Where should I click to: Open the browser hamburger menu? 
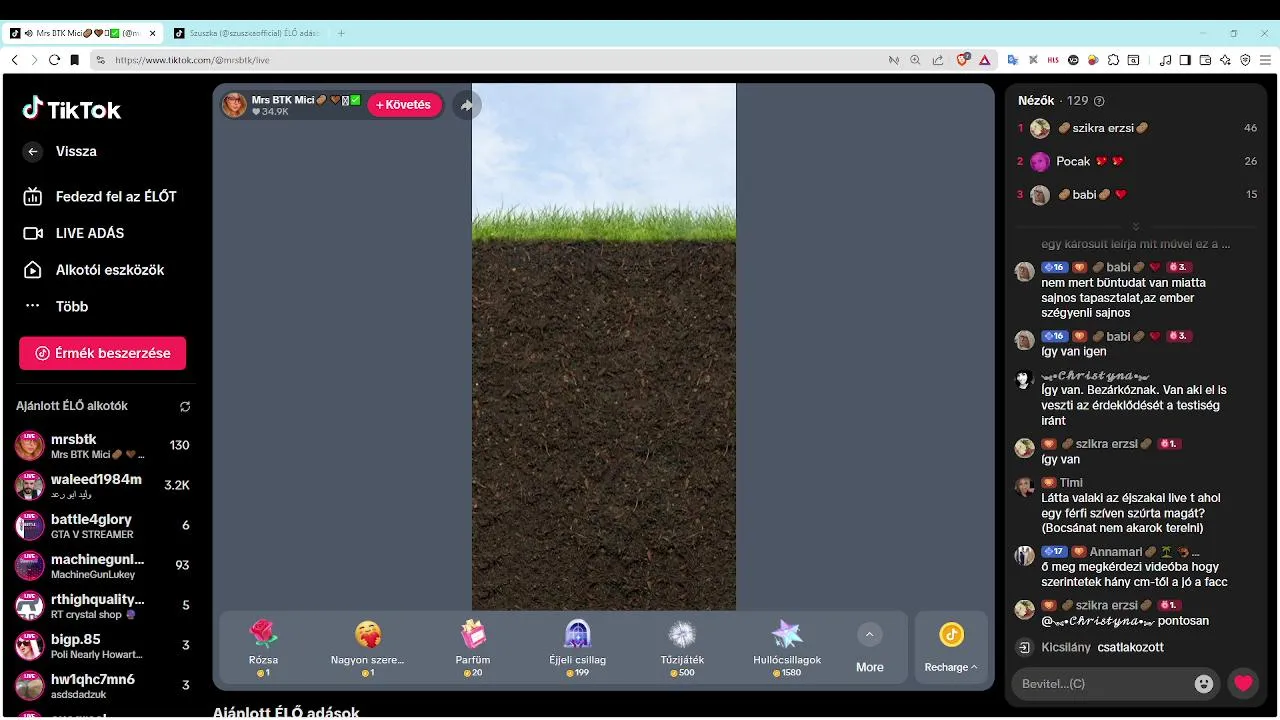coord(1265,60)
